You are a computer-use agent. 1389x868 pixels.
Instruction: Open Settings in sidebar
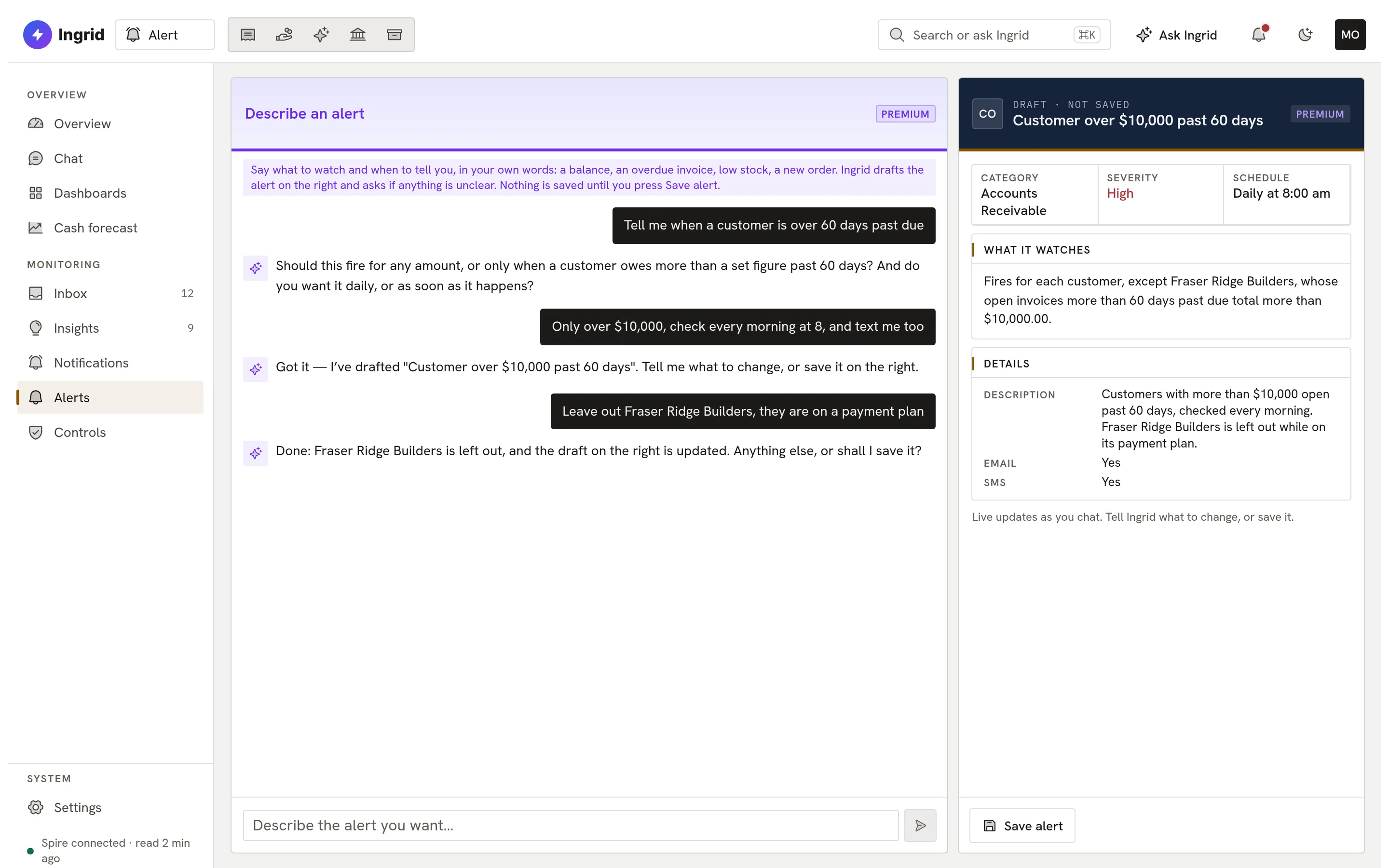coord(110,807)
